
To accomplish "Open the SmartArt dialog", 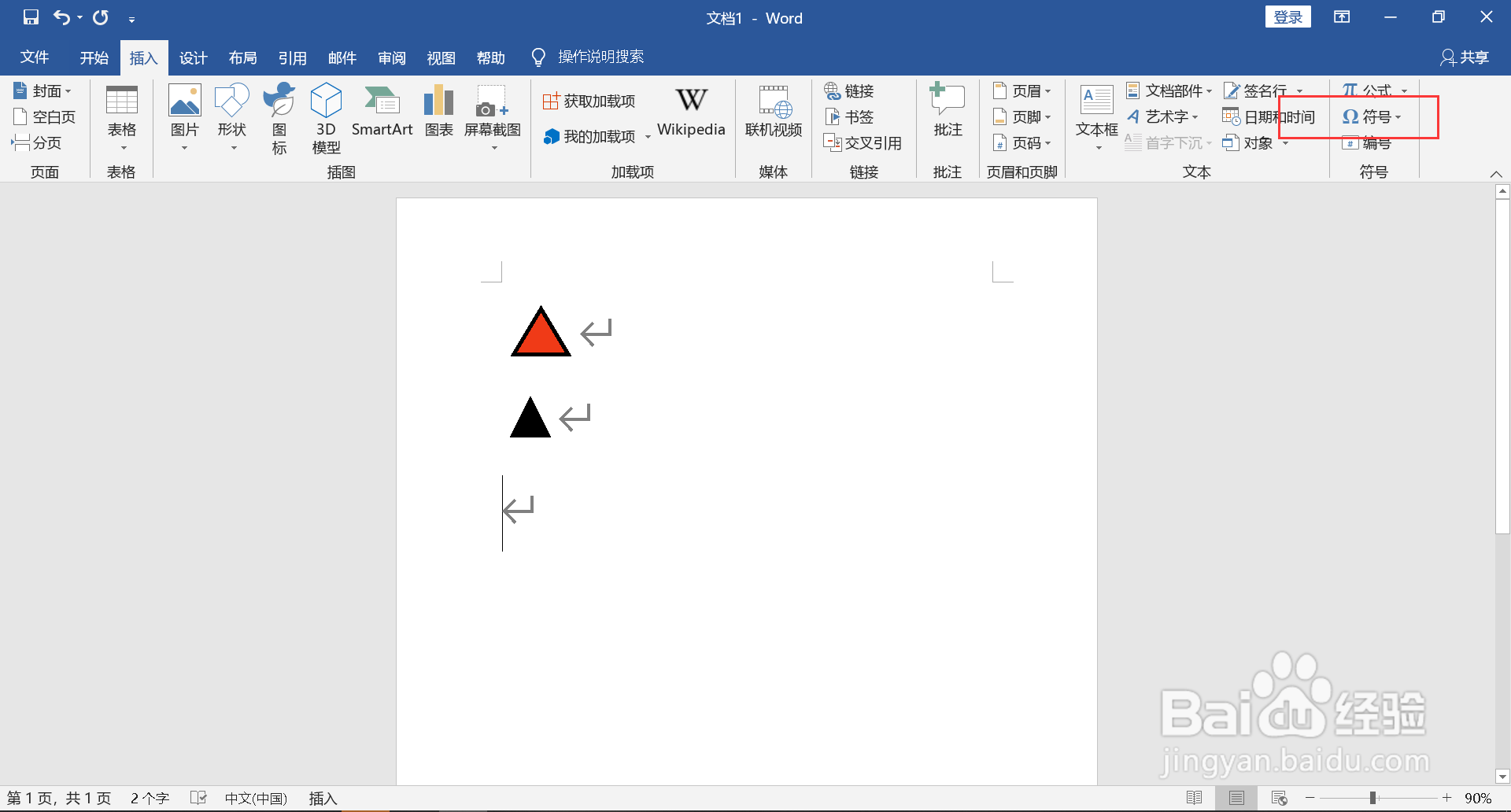I will coord(382,112).
